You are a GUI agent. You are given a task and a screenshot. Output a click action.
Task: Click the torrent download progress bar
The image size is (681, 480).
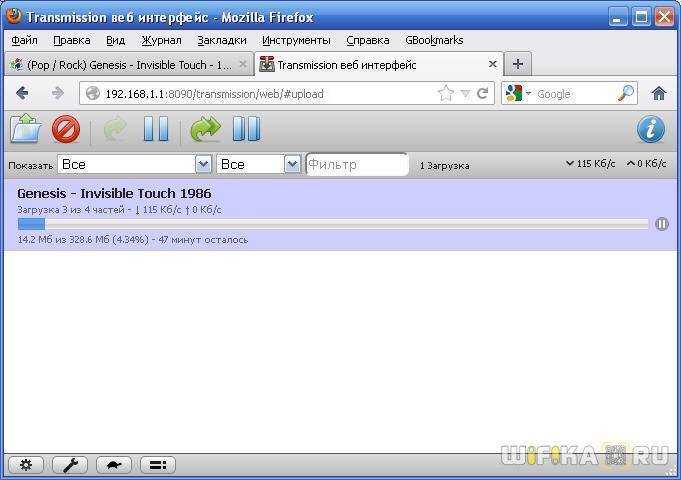[334, 224]
